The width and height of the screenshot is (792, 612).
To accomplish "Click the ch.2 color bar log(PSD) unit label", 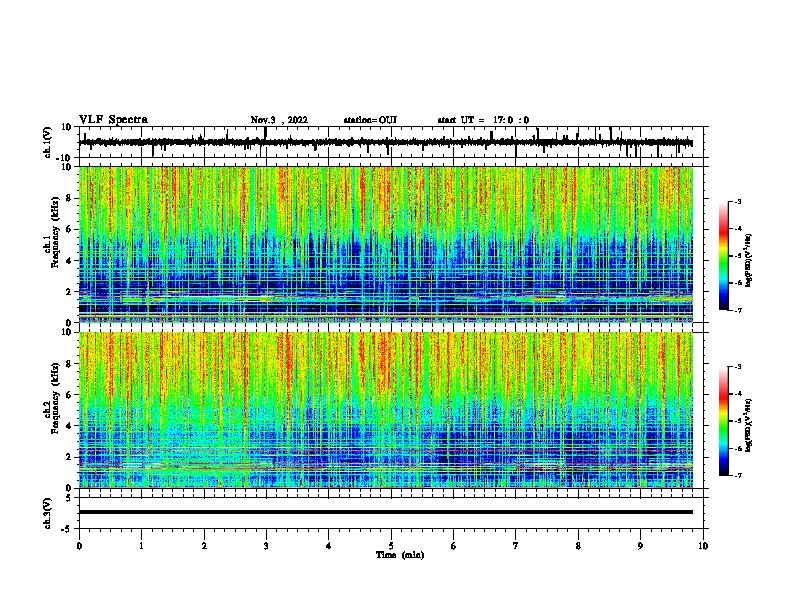I will (x=749, y=425).
